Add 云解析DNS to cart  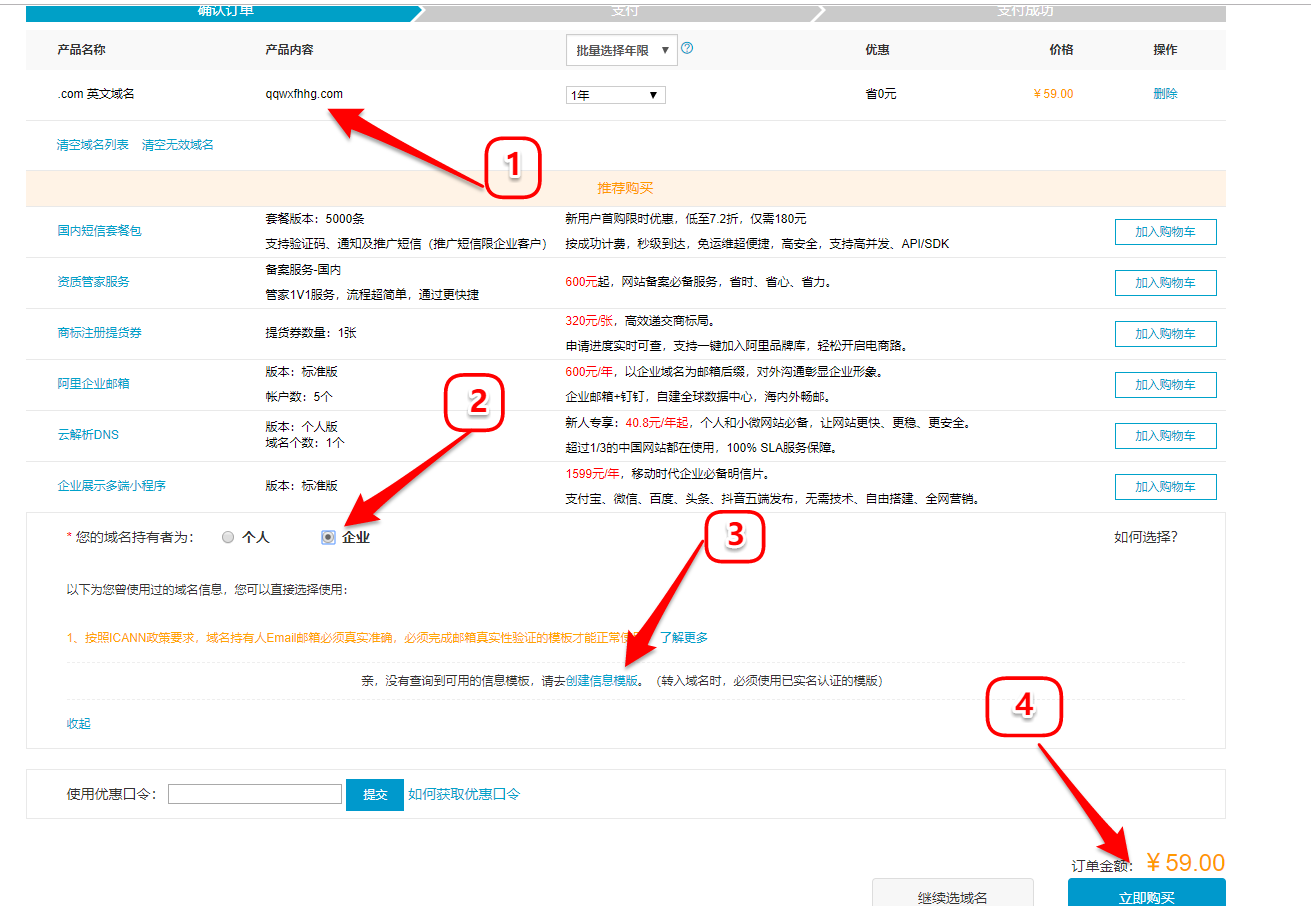pyautogui.click(x=1165, y=436)
